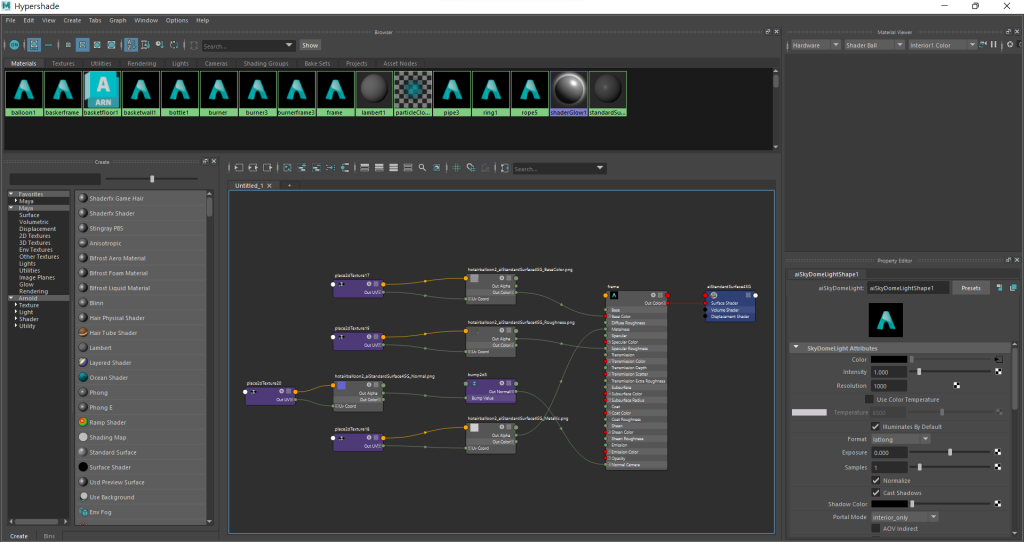
Task: Toggle the browser ON swatch-generation icon
Action: coord(14,45)
